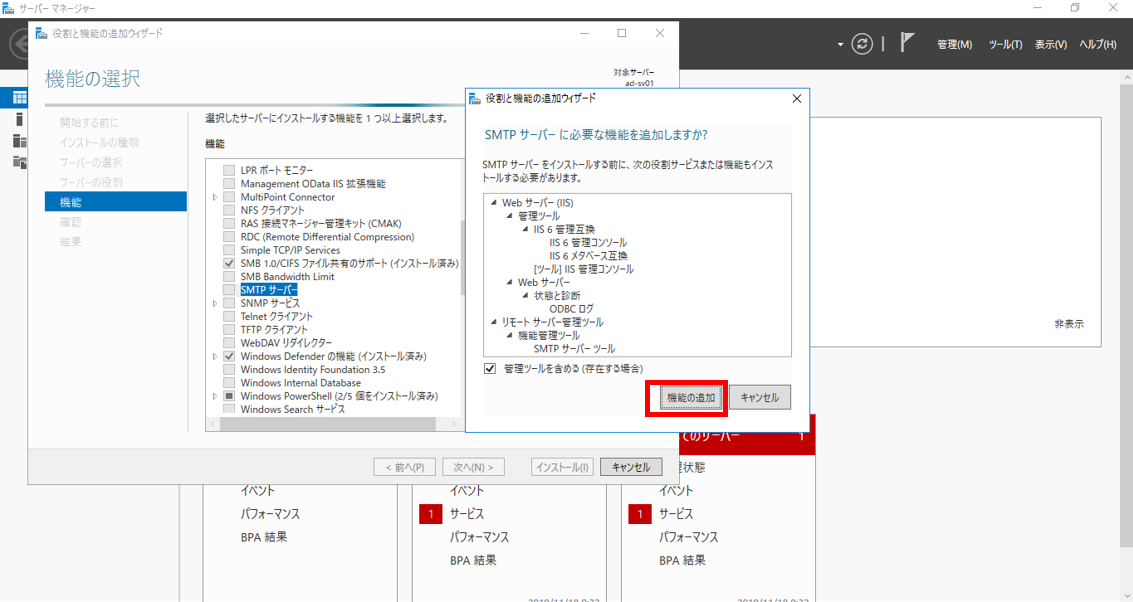Check the Management OData IIS 拡張機能 checkbox
The image size is (1133, 602).
pyautogui.click(x=229, y=184)
